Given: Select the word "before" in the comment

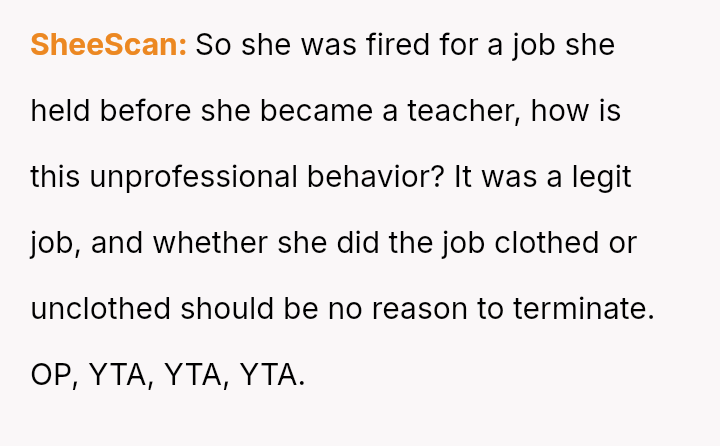Looking at the screenshot, I should [x=145, y=111].
